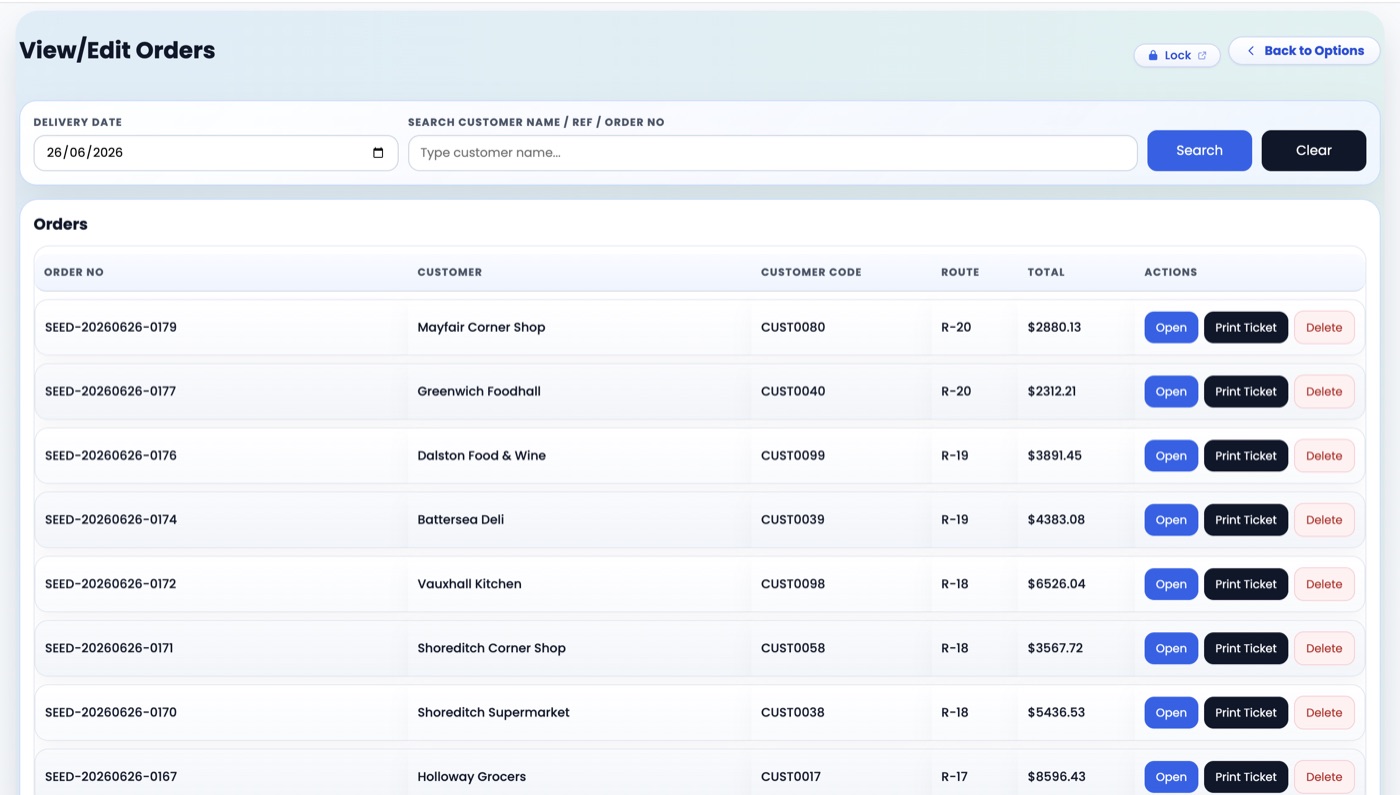Click customer code CUST0039
Image resolution: width=1400 pixels, height=795 pixels.
pyautogui.click(x=793, y=519)
